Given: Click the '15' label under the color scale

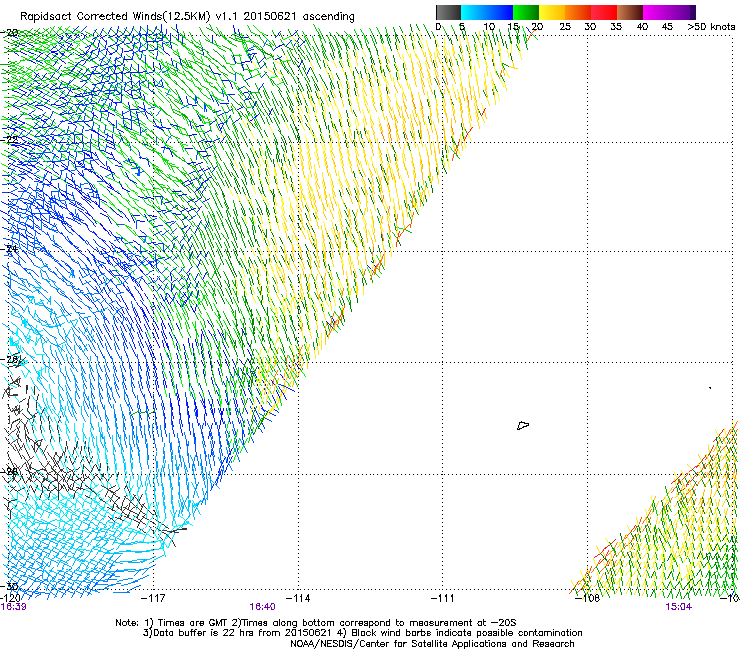Looking at the screenshot, I should [513, 27].
